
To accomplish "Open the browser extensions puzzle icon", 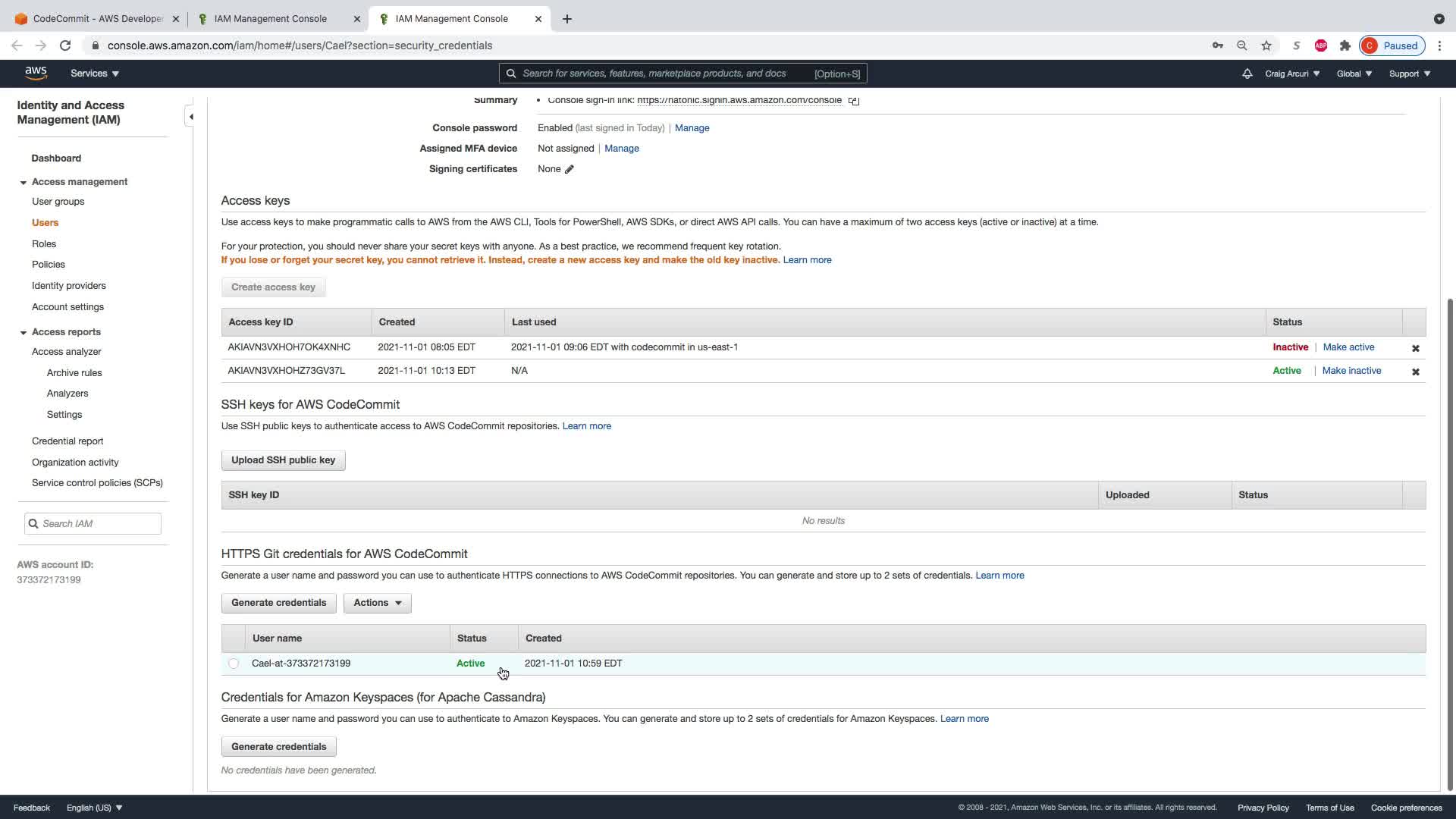I will pyautogui.click(x=1345, y=45).
